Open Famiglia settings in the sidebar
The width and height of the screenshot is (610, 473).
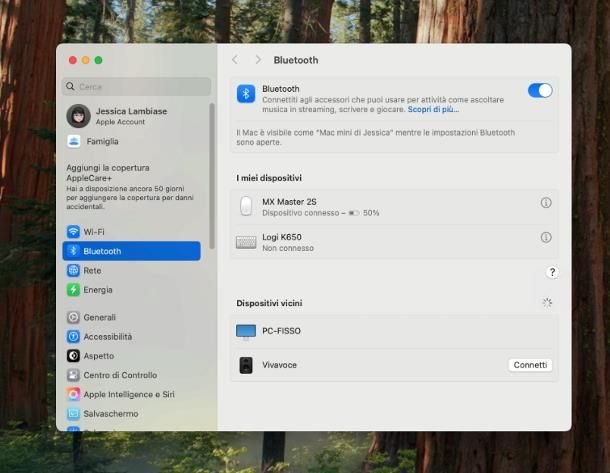coord(102,142)
